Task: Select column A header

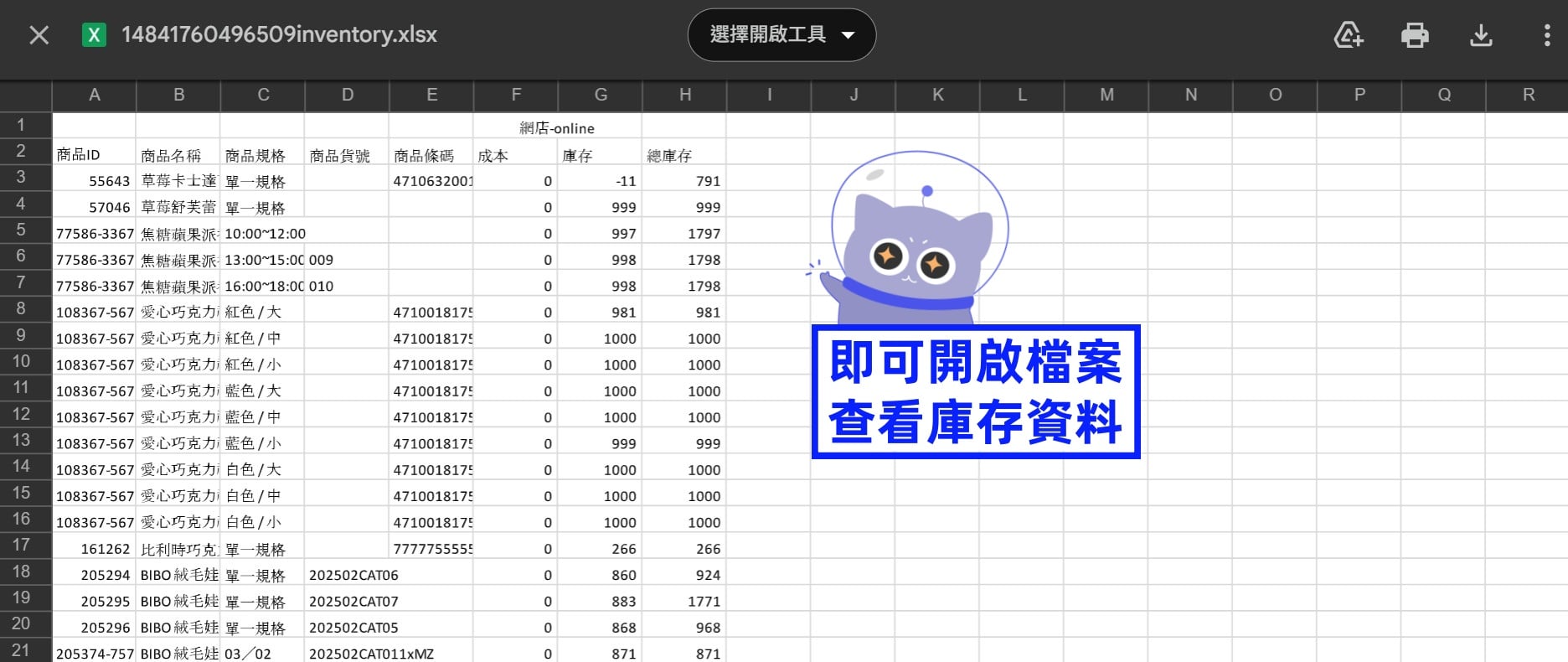Action: [x=95, y=96]
